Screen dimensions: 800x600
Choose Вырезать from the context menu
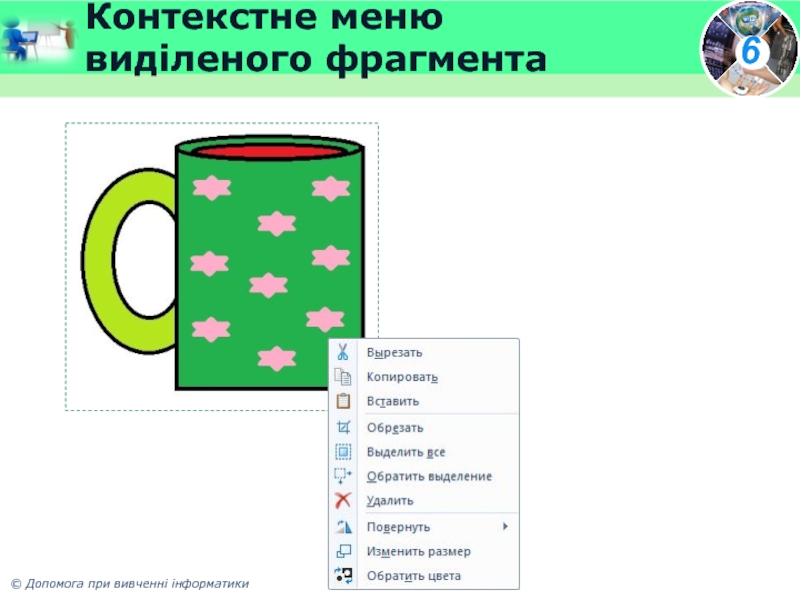[x=423, y=352]
